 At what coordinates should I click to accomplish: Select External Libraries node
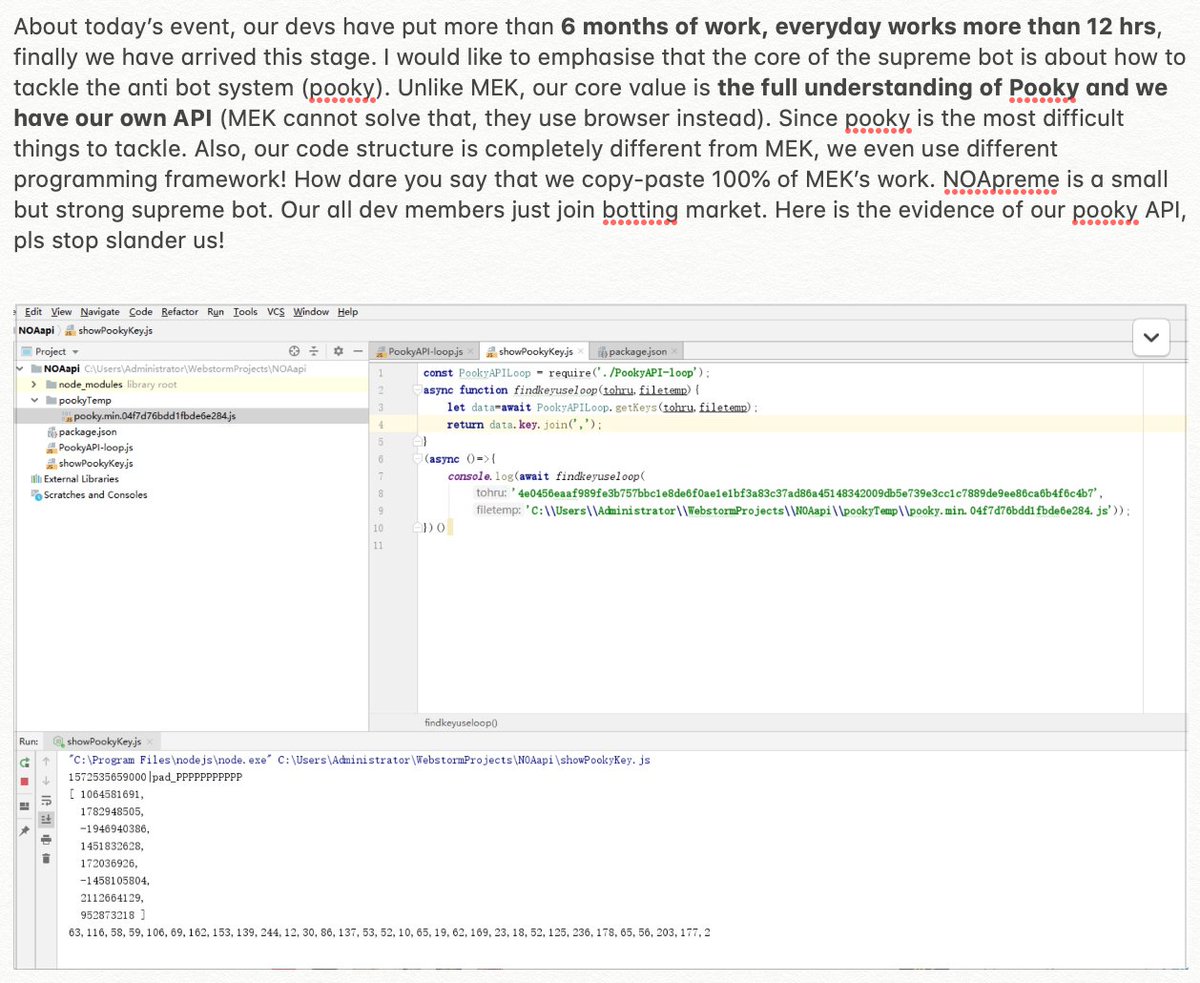(x=75, y=479)
